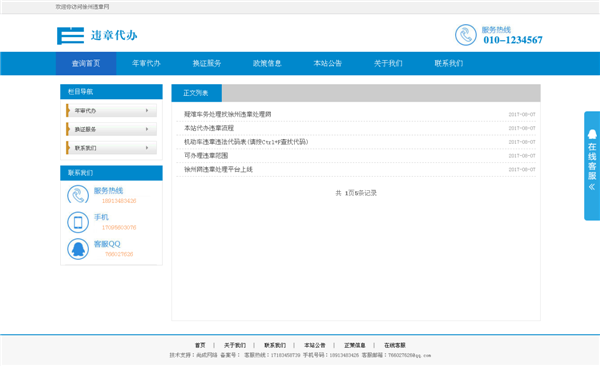
Task: Go to 本站公告 in navigation bar
Action: [x=328, y=63]
